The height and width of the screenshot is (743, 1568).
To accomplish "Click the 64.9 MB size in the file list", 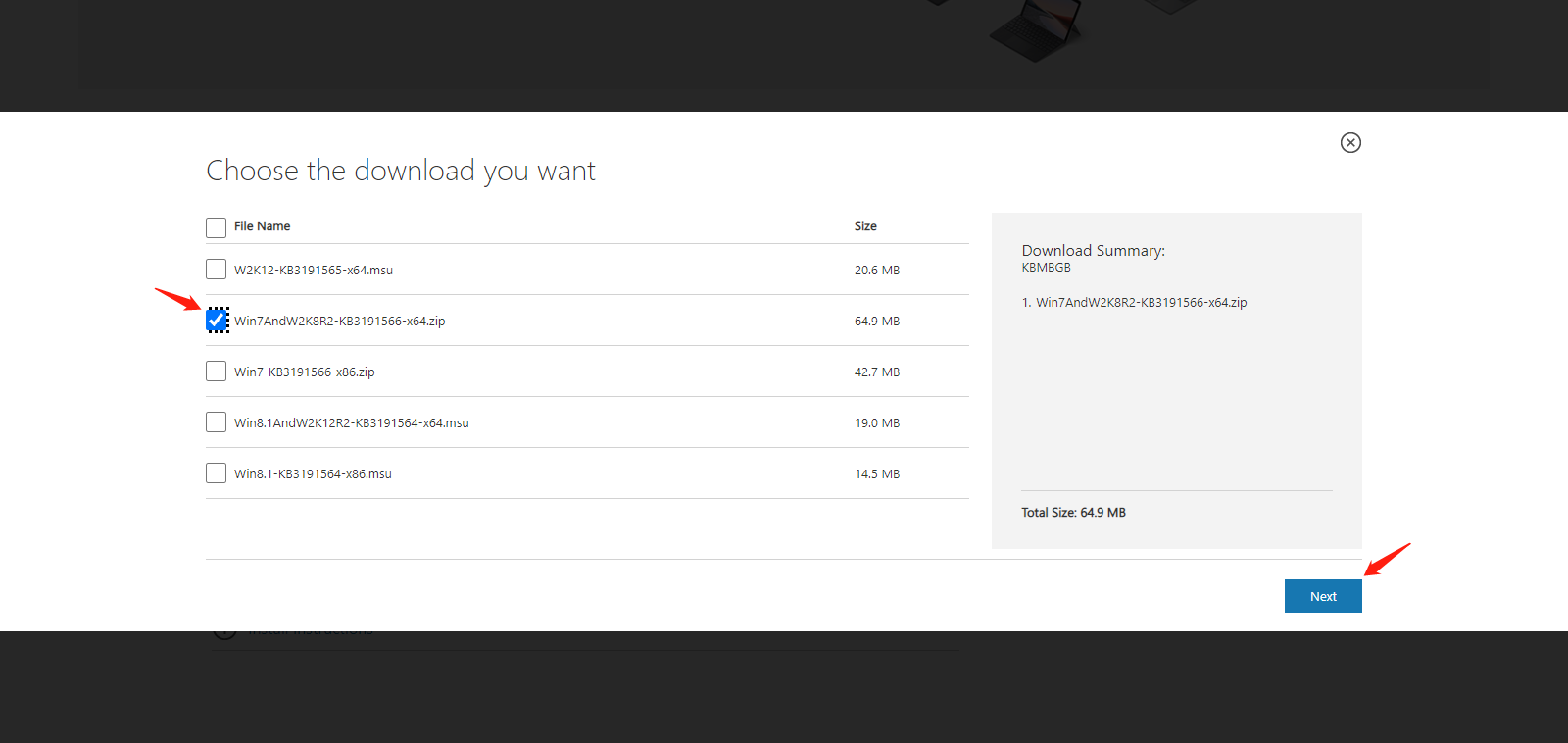I will point(877,322).
